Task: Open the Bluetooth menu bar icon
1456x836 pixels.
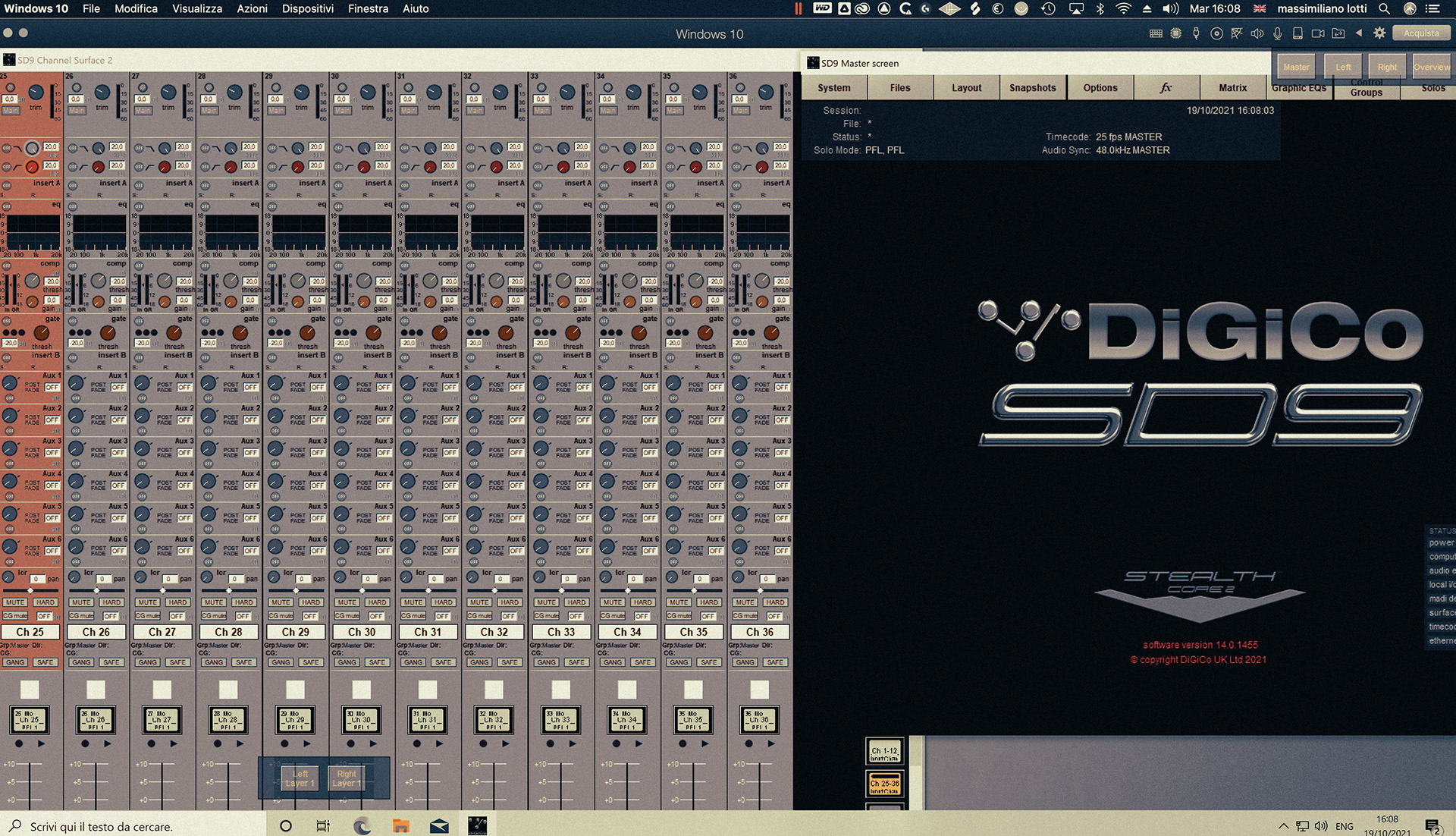Action: pyautogui.click(x=1100, y=9)
